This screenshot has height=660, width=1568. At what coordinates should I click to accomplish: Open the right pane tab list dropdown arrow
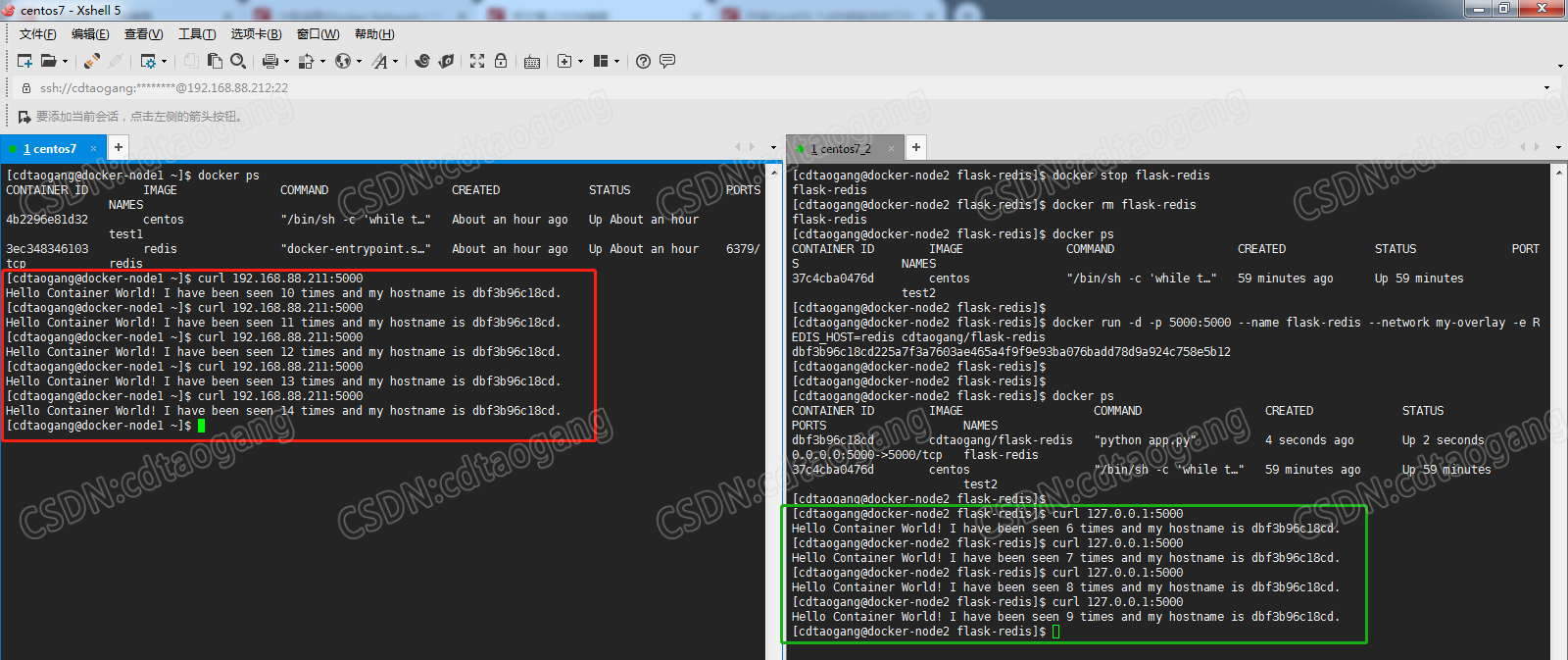point(1558,148)
